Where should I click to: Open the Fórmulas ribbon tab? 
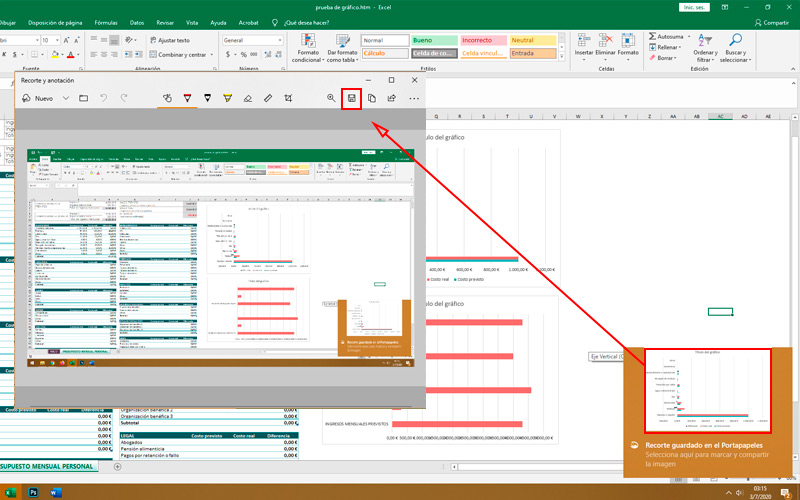tap(106, 22)
